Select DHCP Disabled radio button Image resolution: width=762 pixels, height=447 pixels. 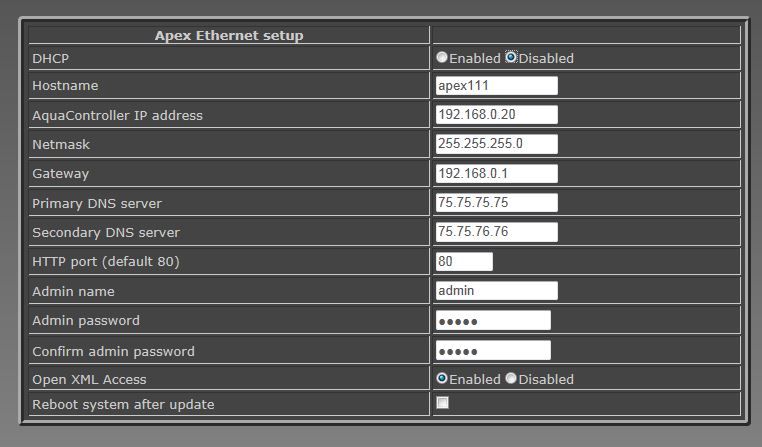point(511,57)
